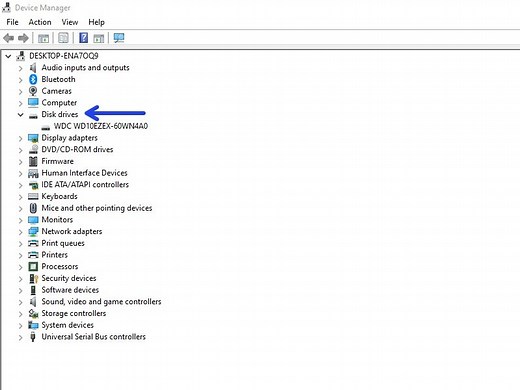520x390 pixels.
Task: Select the Printers label
Action: [x=54, y=255]
